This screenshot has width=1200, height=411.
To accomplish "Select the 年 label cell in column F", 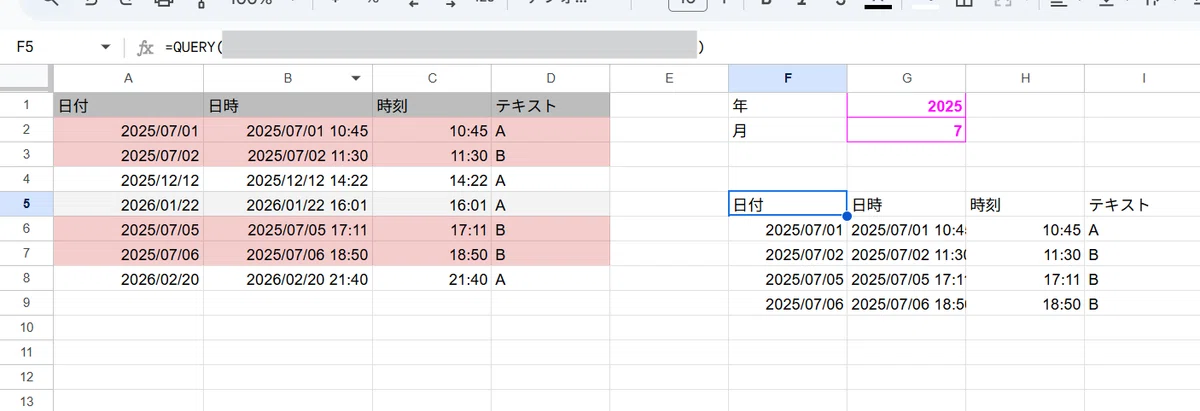I will coord(788,105).
